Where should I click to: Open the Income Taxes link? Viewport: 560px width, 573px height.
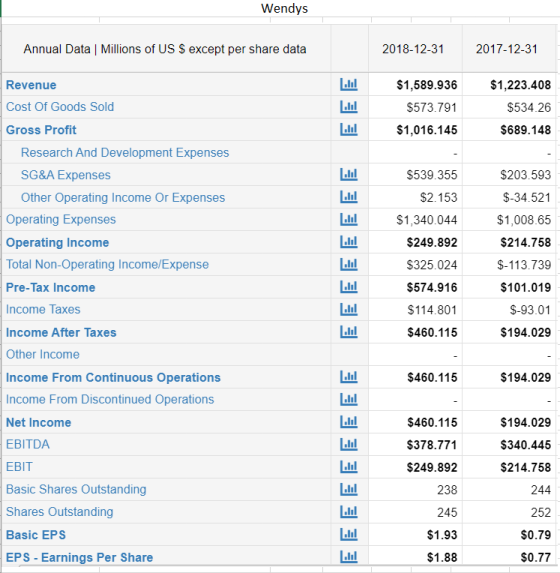[43, 310]
